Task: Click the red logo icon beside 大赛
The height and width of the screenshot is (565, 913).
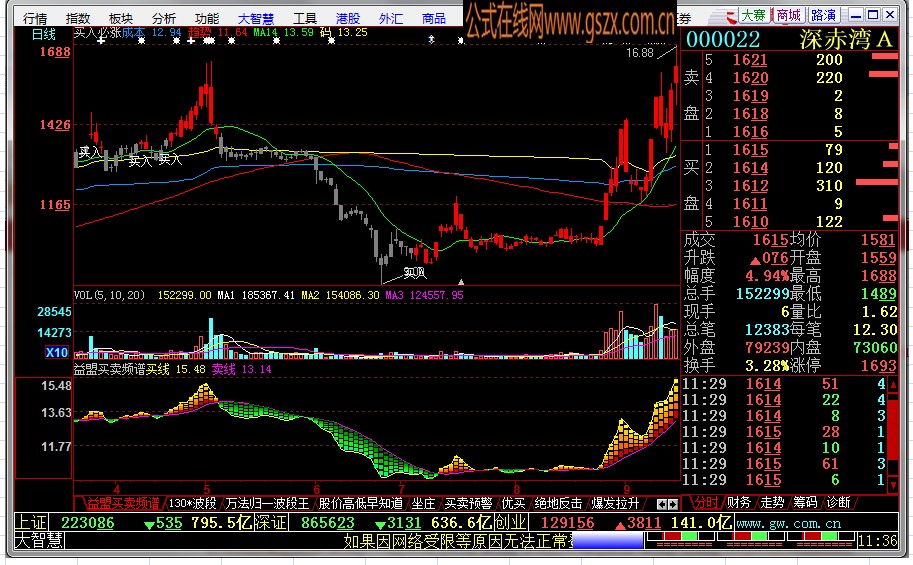Action: coord(731,16)
